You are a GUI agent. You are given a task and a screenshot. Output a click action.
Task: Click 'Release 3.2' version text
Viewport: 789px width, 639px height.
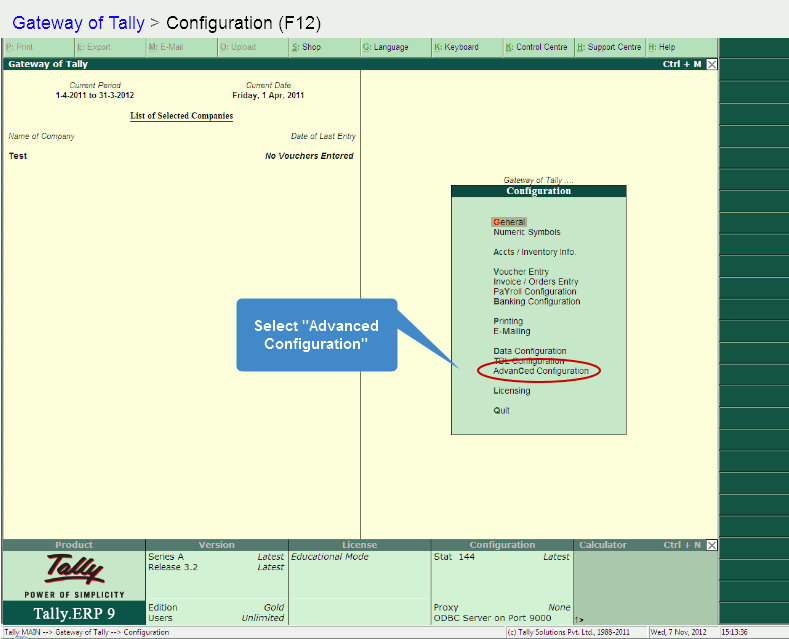(x=173, y=567)
